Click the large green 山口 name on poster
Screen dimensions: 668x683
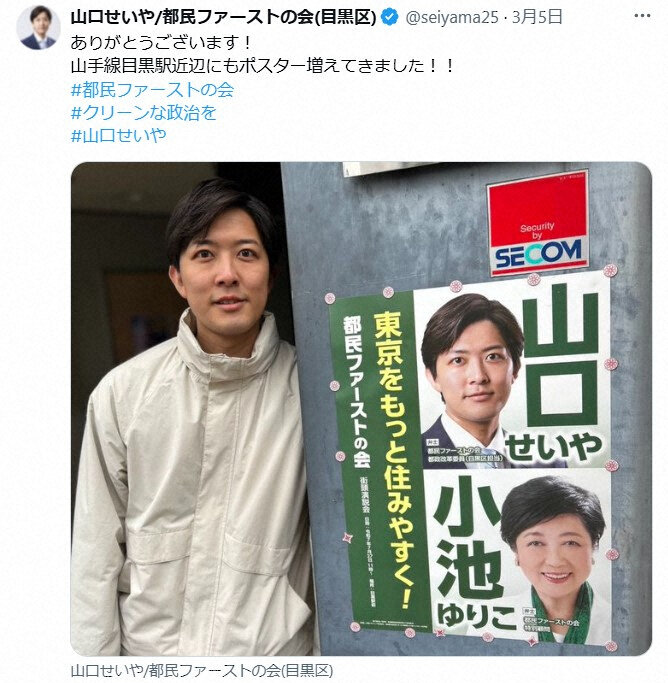(x=560, y=355)
